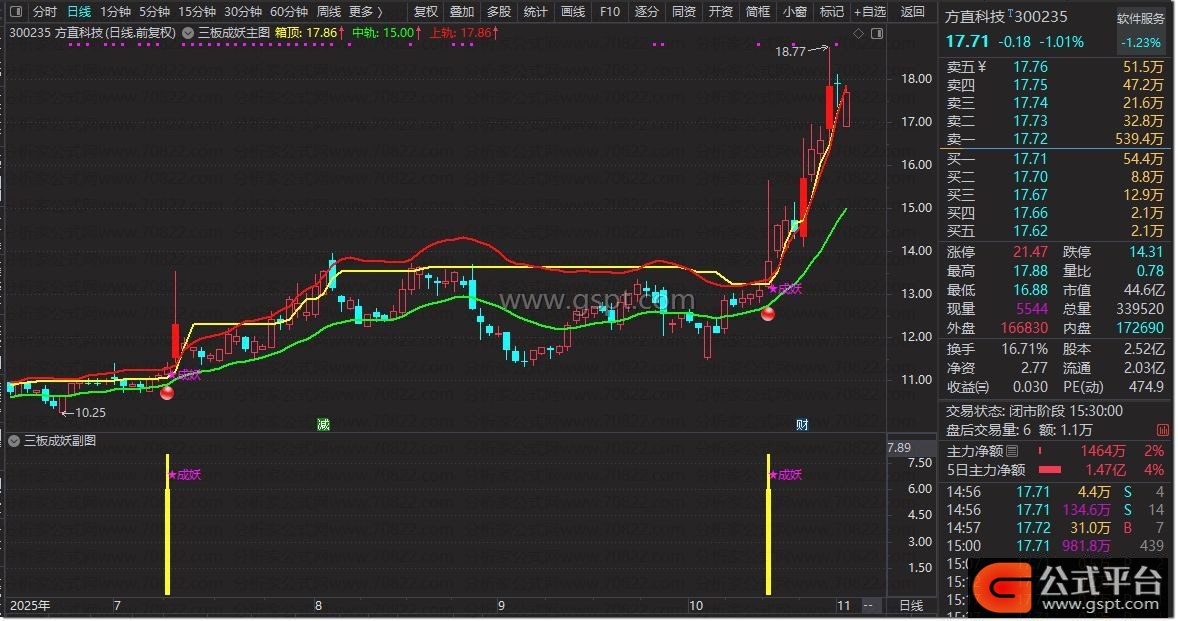Screen dimensions: 1178x621
Task: Toggle the 小窗 small window mode
Action: pos(795,12)
